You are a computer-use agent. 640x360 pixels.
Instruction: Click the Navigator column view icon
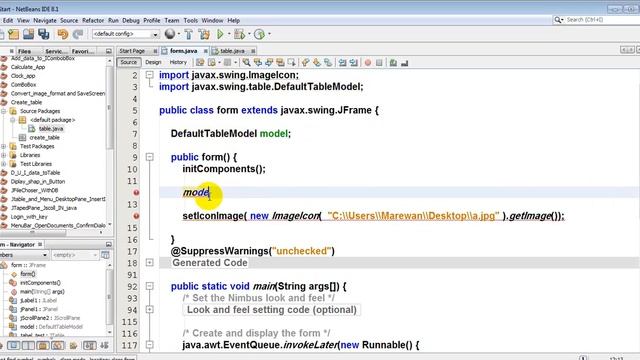(105, 255)
